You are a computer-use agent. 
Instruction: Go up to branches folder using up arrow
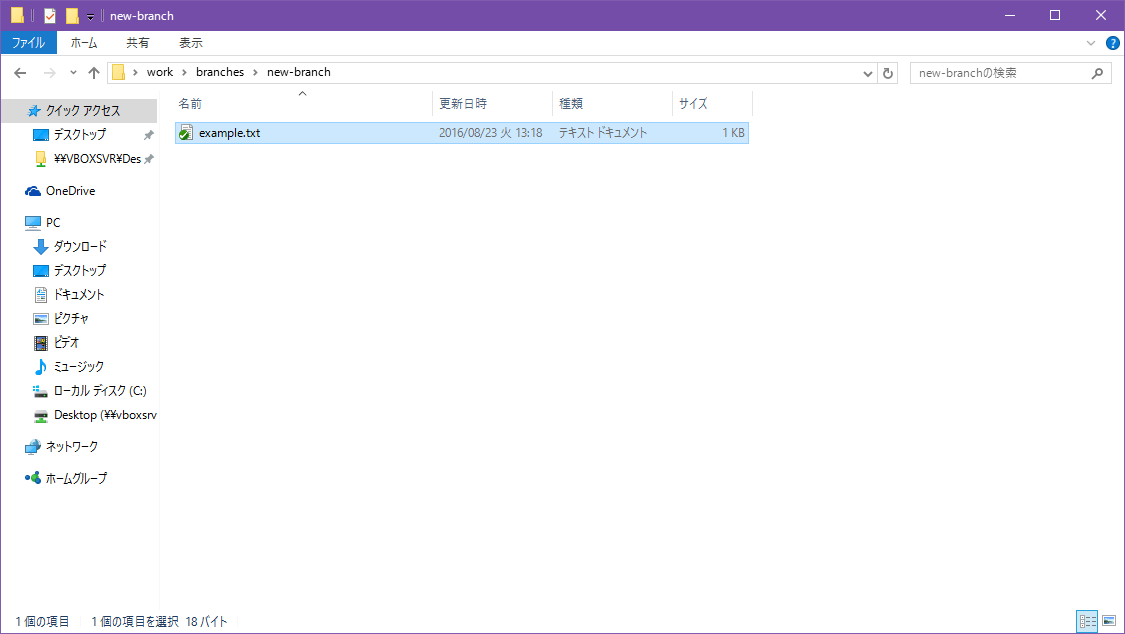coord(94,72)
